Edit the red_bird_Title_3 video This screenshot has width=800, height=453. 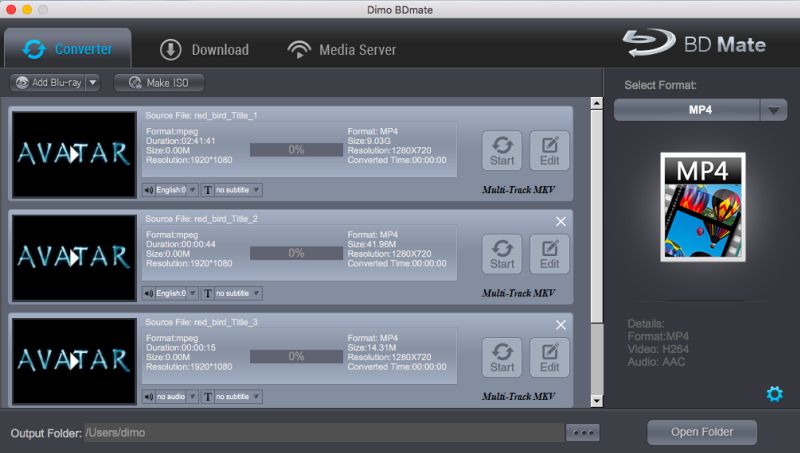(549, 357)
